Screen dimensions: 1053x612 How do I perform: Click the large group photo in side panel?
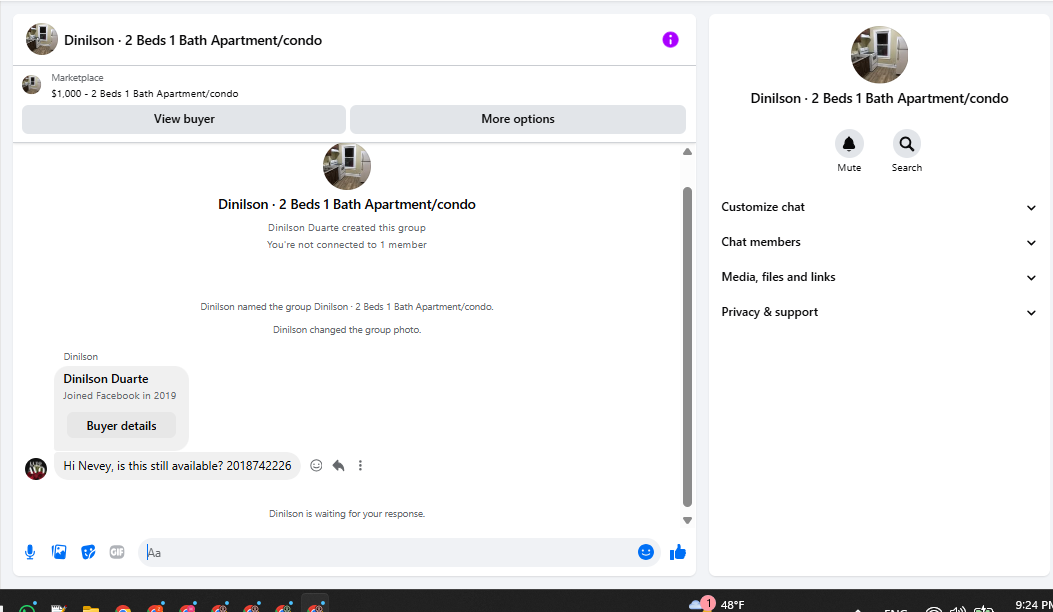point(879,55)
